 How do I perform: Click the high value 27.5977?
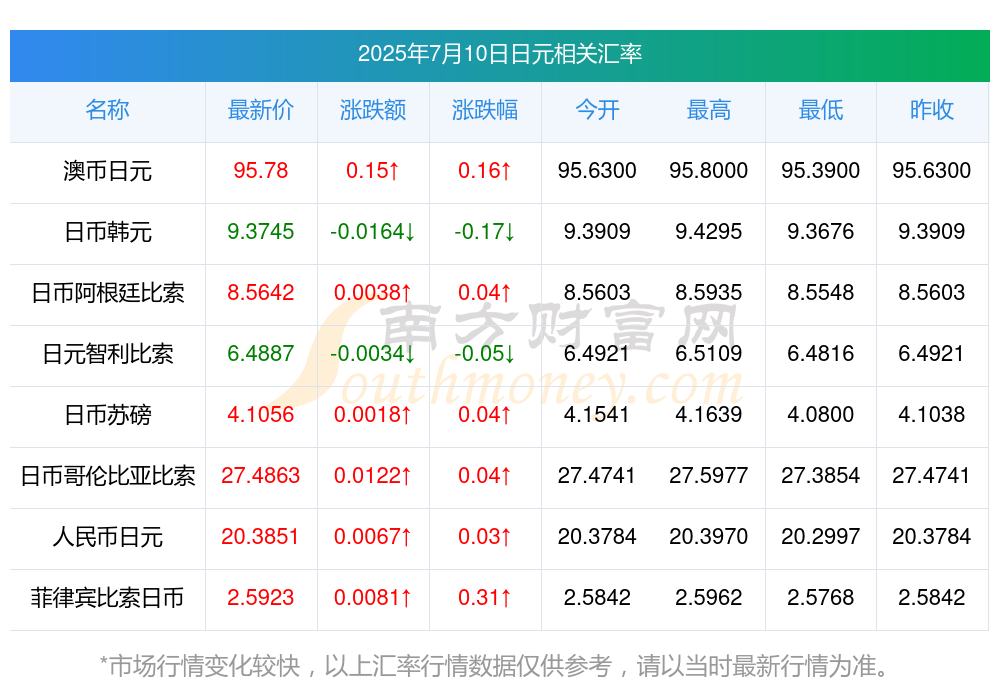pyautogui.click(x=708, y=475)
